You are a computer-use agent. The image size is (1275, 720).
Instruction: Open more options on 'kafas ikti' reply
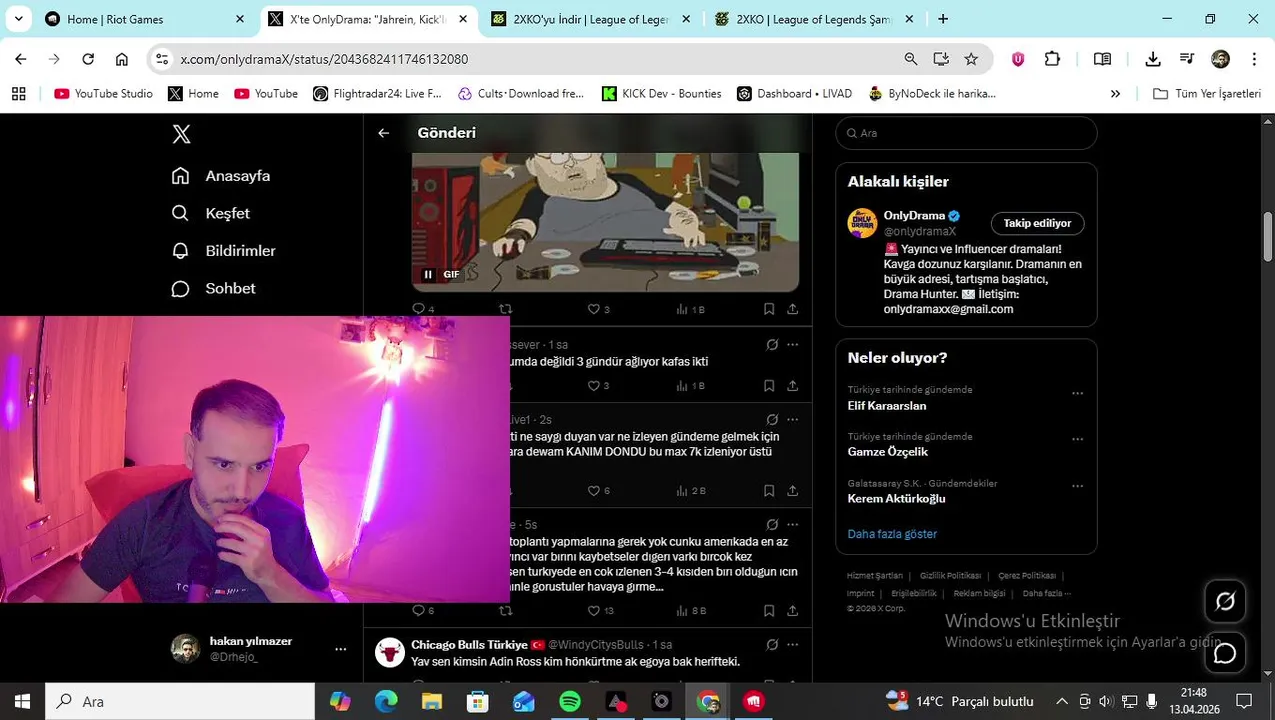[793, 345]
